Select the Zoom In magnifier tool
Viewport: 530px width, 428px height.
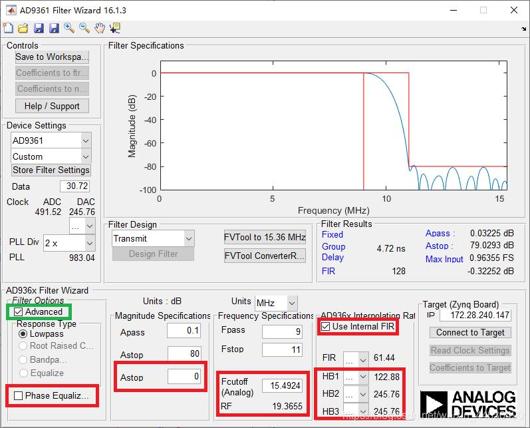(x=69, y=28)
